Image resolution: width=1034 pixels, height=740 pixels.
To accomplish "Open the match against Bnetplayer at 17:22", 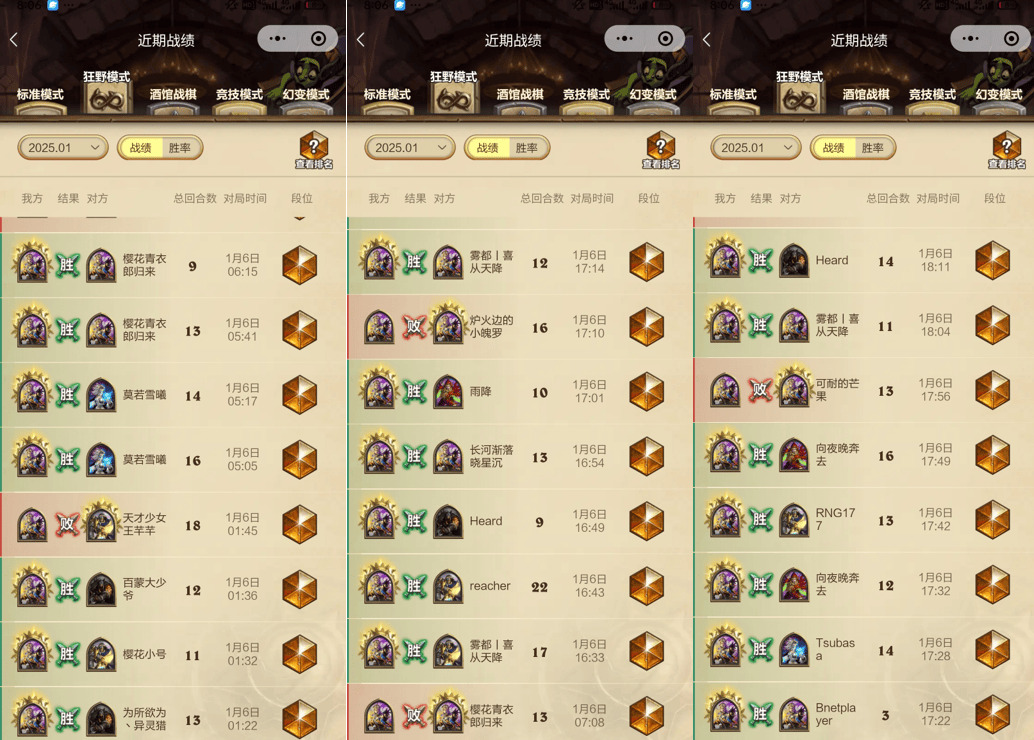I will 863,712.
